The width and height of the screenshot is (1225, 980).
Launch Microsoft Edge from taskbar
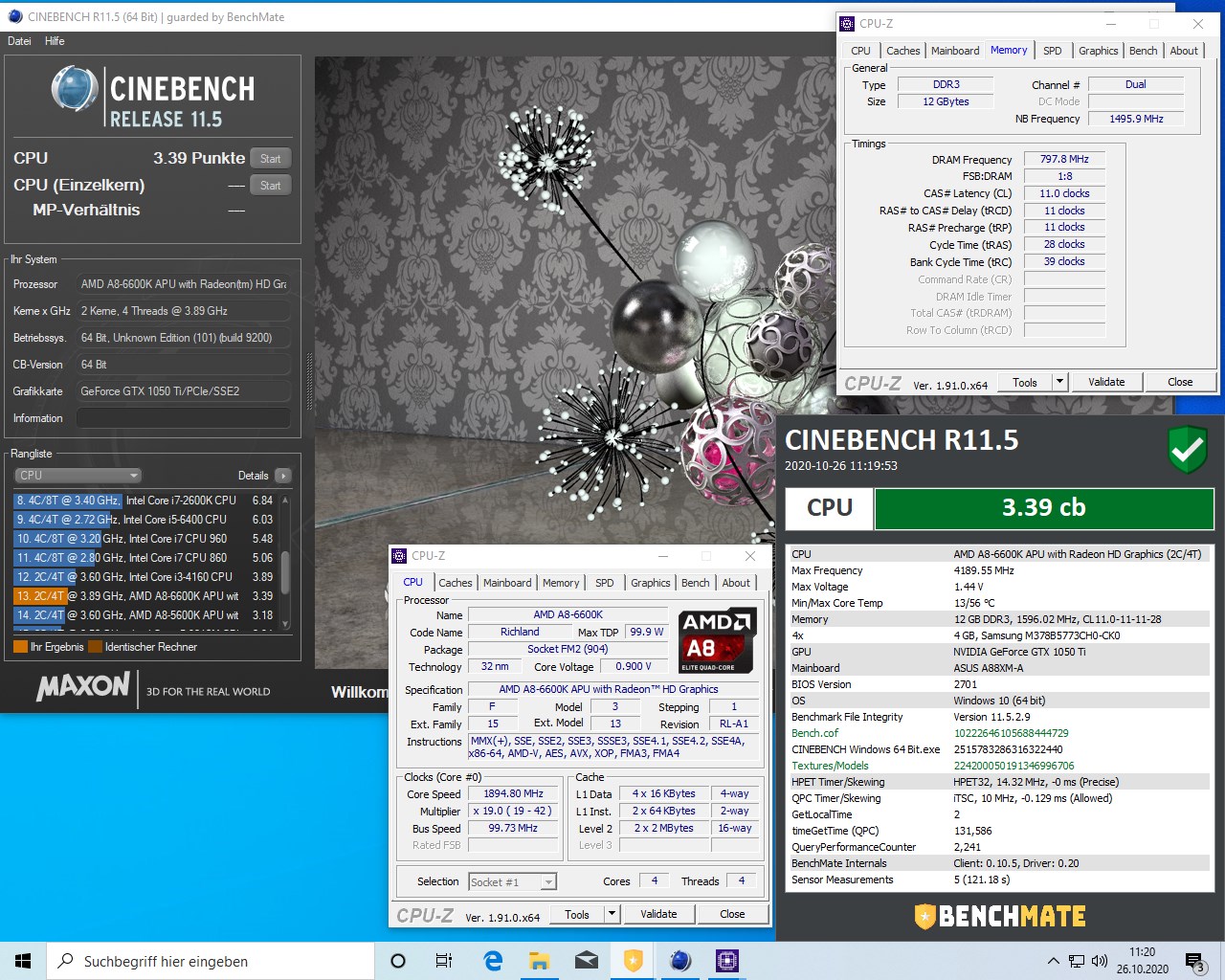click(x=493, y=961)
